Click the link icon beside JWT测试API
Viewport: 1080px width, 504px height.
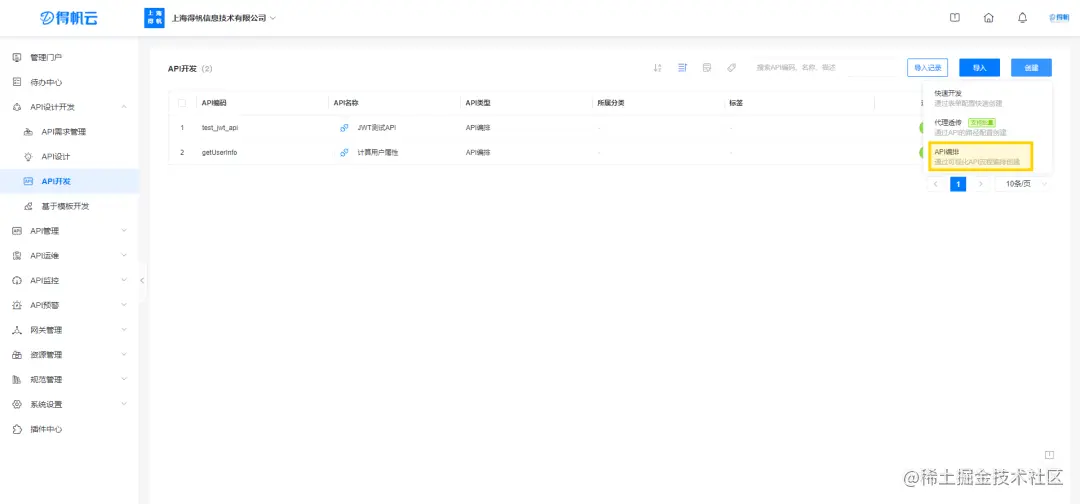[344, 127]
